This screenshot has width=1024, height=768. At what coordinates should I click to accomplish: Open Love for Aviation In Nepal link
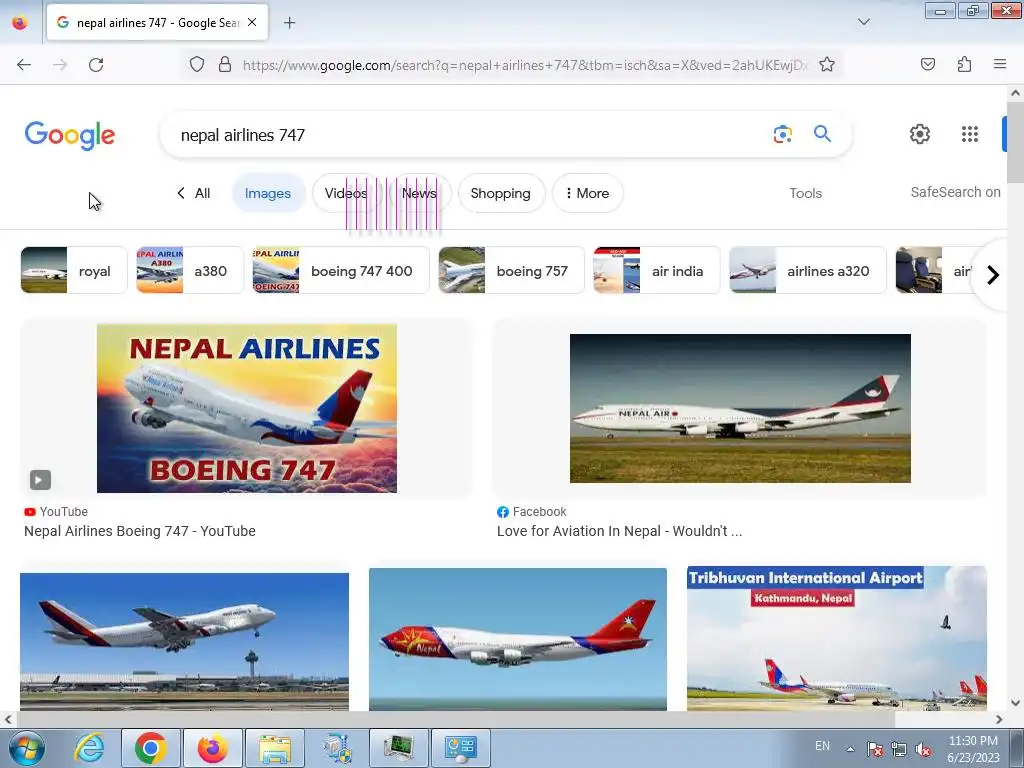click(619, 531)
